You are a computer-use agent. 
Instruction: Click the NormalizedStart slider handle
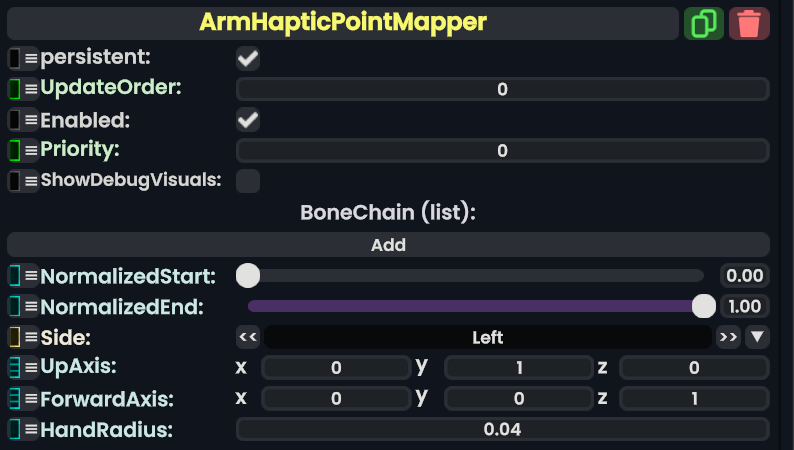click(248, 275)
